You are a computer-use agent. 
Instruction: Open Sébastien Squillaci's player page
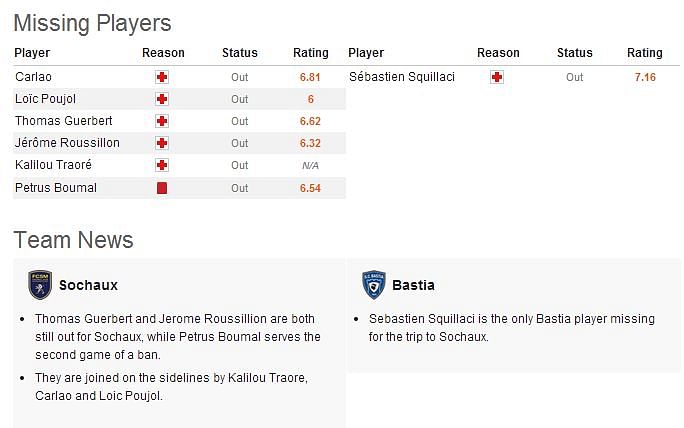coord(401,77)
